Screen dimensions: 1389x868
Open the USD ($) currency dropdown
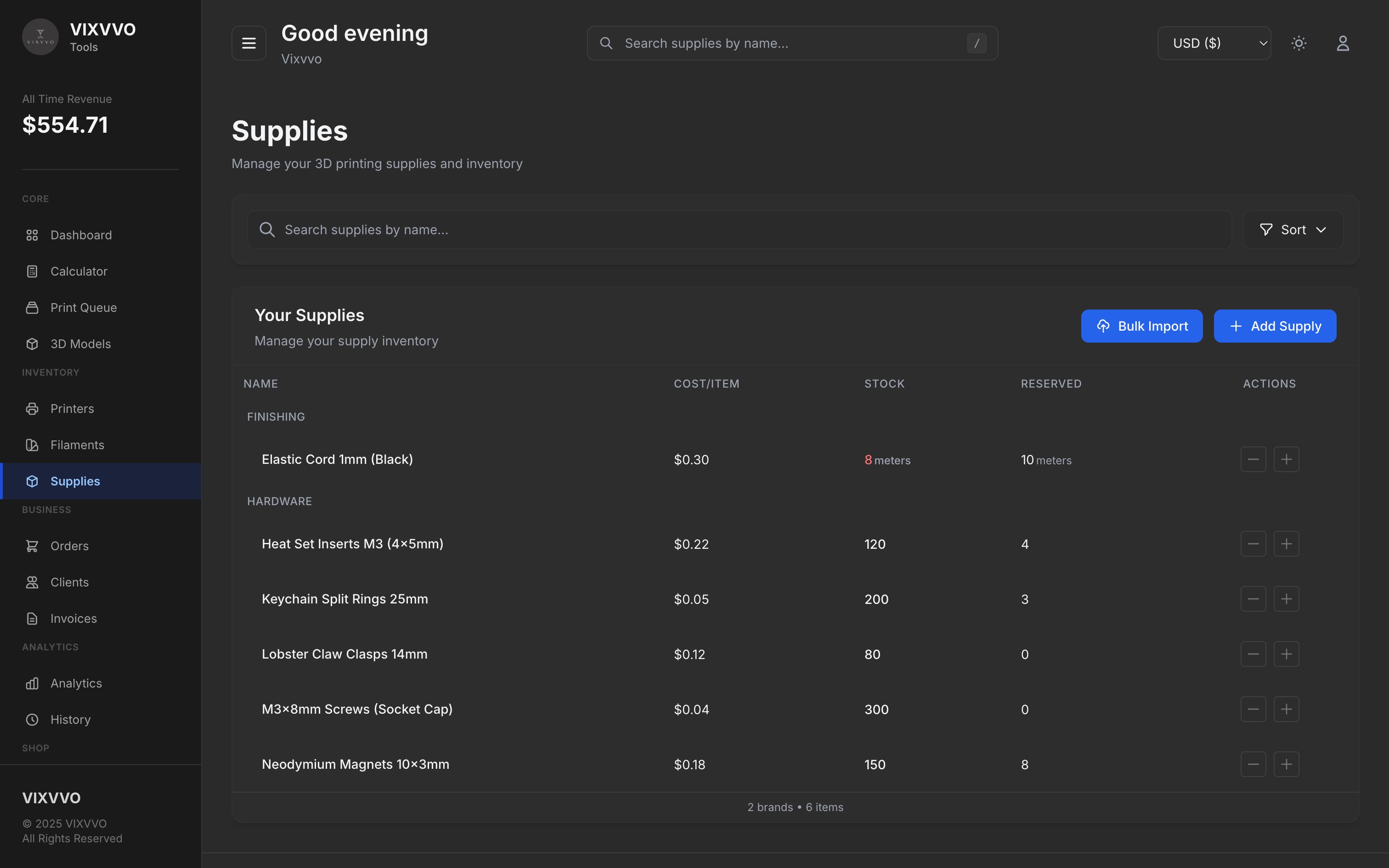point(1214,43)
